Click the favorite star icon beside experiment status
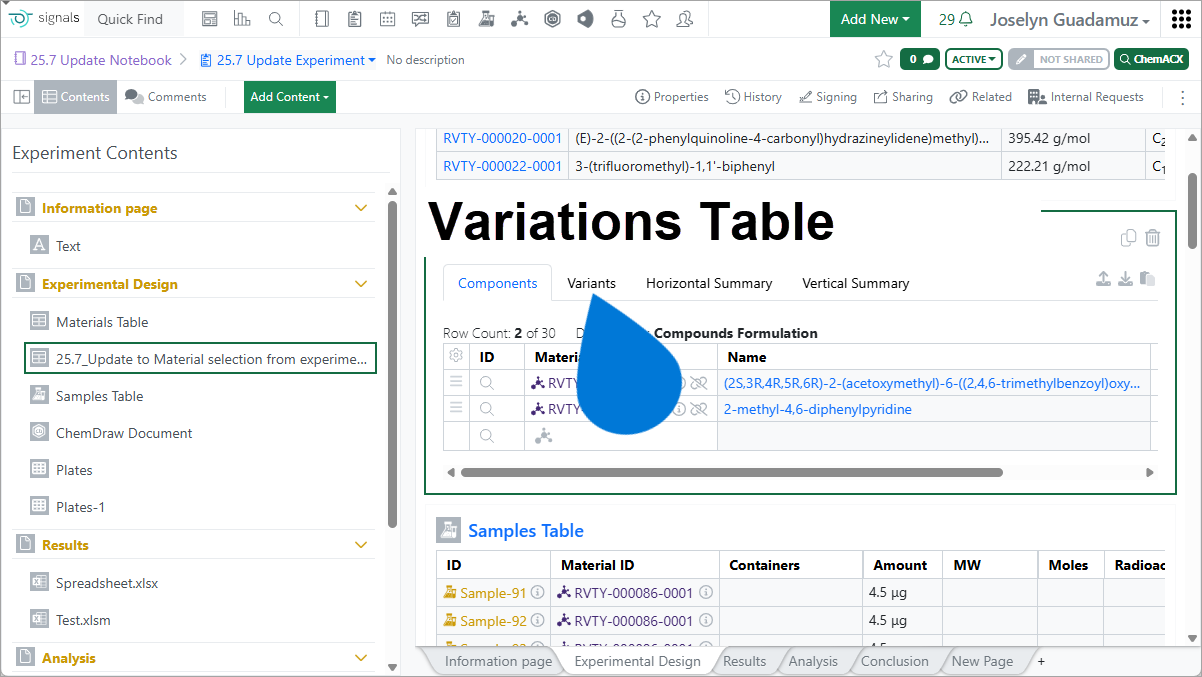The height and width of the screenshot is (677, 1202). pyautogui.click(x=883, y=60)
